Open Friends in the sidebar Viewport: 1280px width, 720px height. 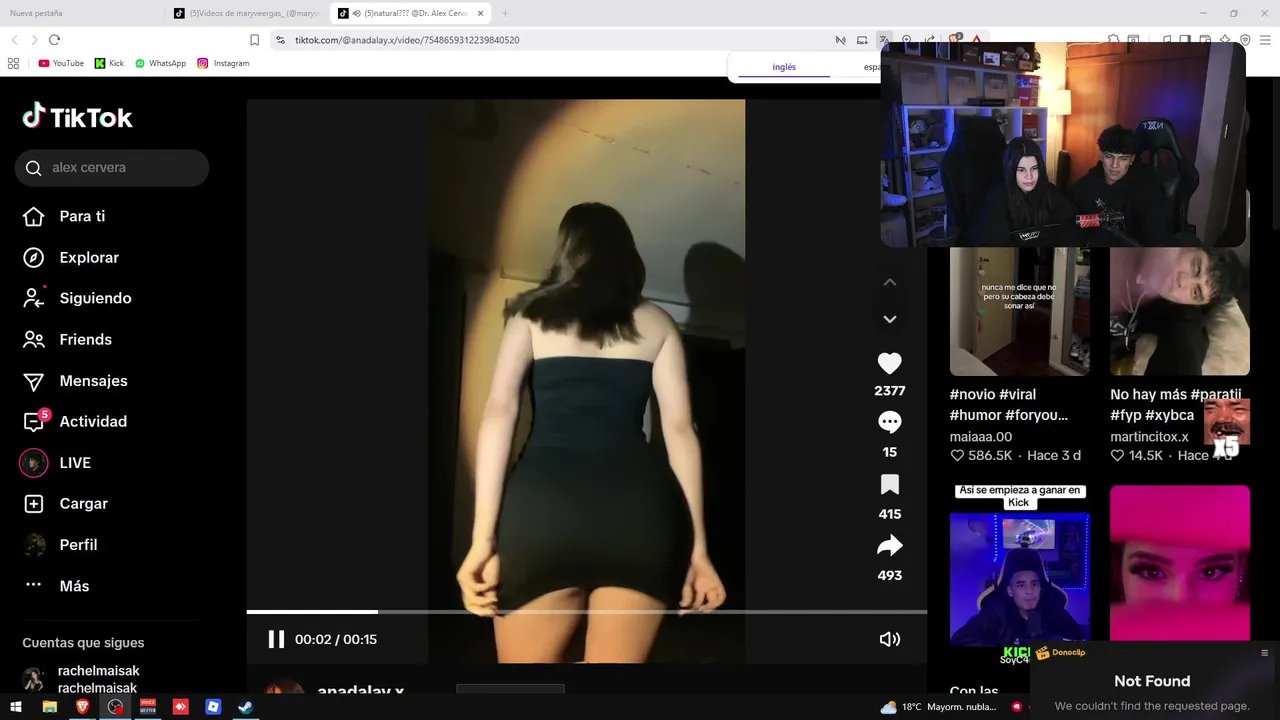[85, 339]
